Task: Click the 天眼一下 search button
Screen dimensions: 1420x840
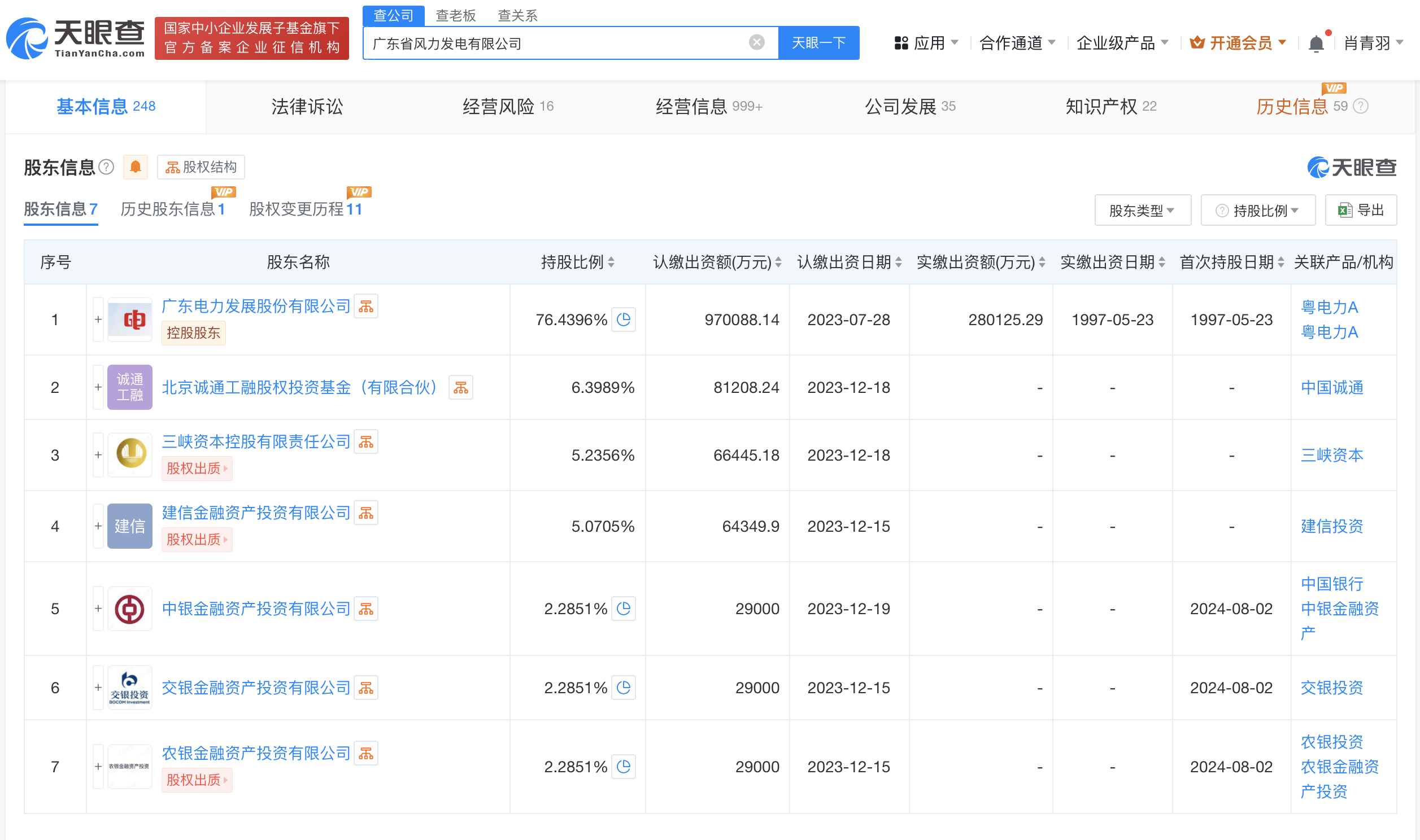Action: coord(818,43)
